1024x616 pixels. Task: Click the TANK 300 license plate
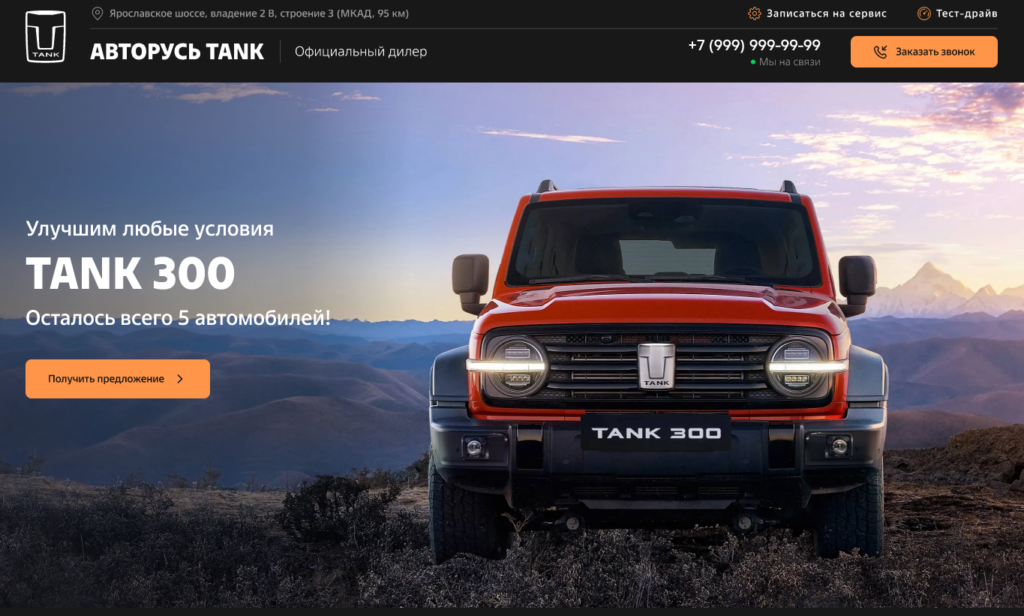tap(656, 433)
